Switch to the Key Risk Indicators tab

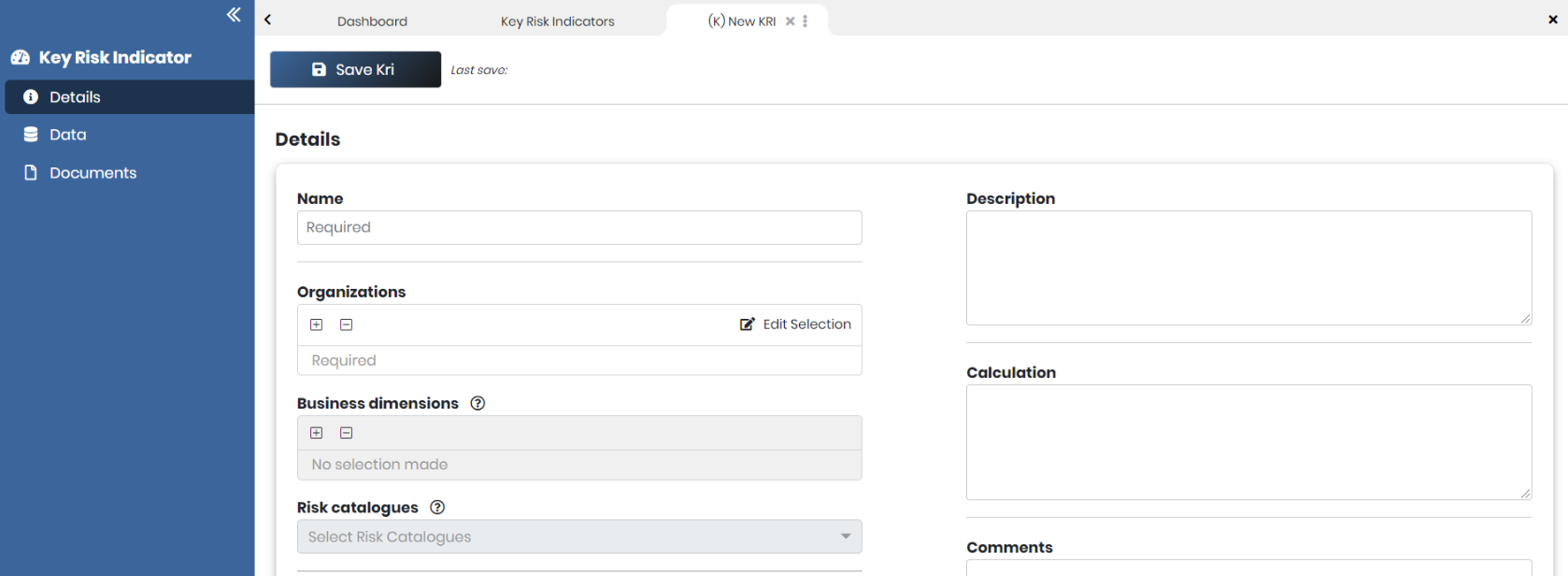[558, 22]
